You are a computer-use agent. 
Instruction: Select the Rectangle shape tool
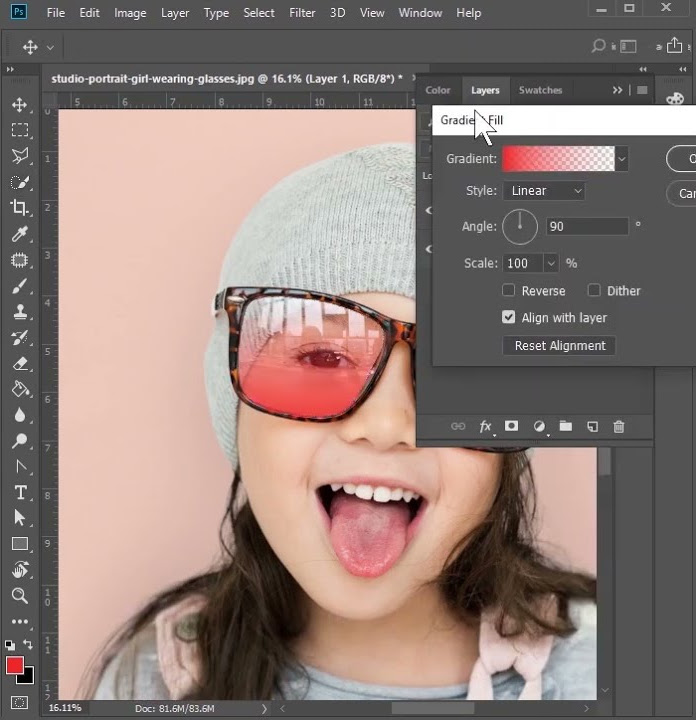[x=19, y=544]
